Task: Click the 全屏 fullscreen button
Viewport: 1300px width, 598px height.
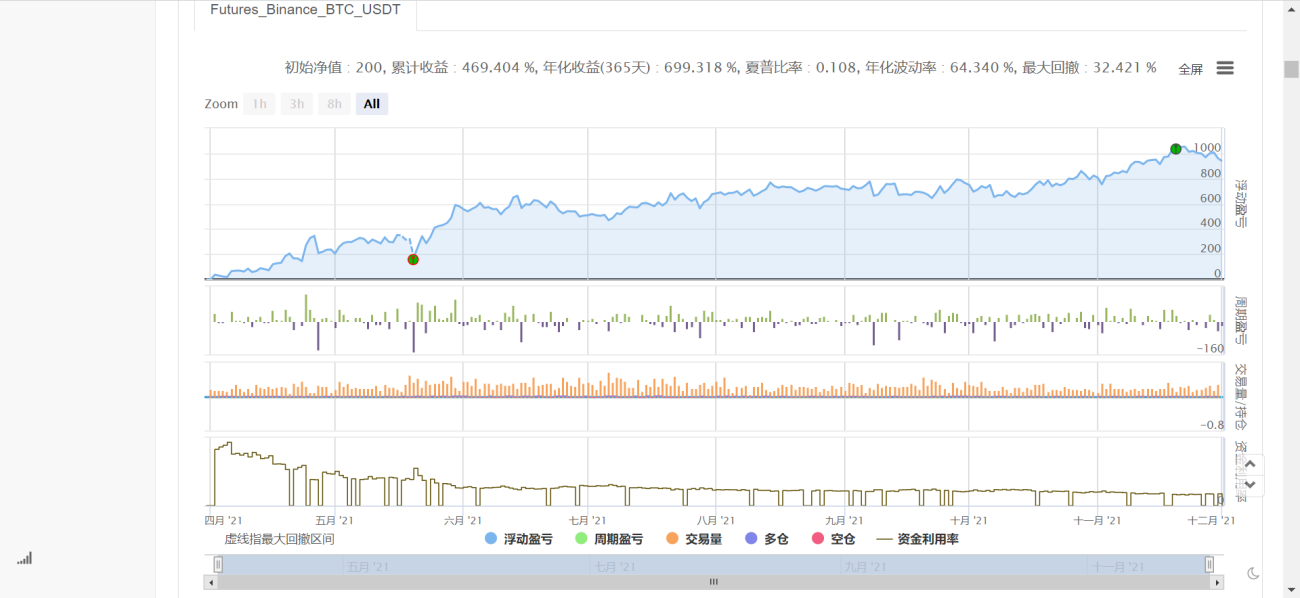Action: [1191, 69]
